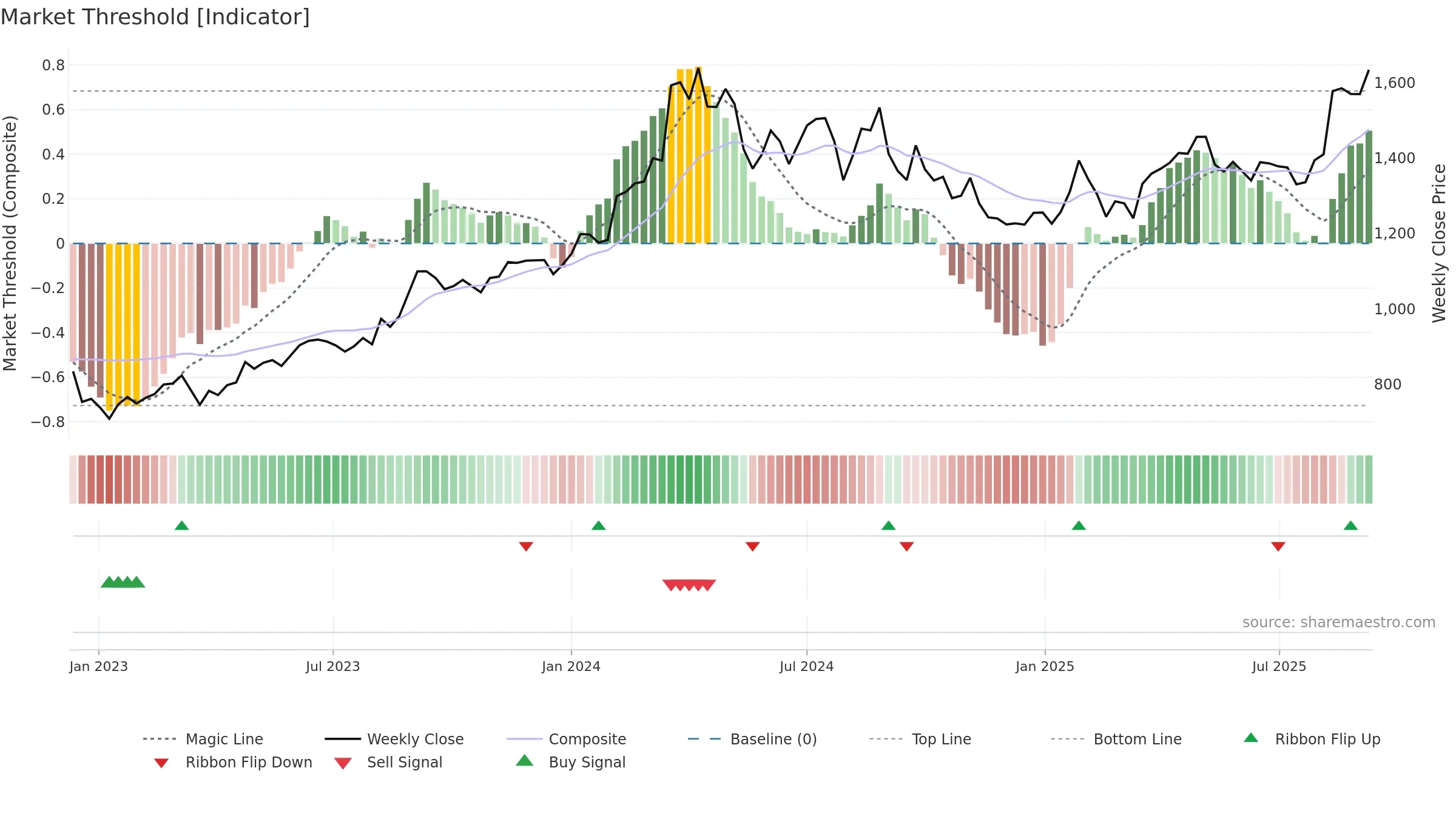Toggle the Ribbon Flip Up legend entry

coord(1312,739)
